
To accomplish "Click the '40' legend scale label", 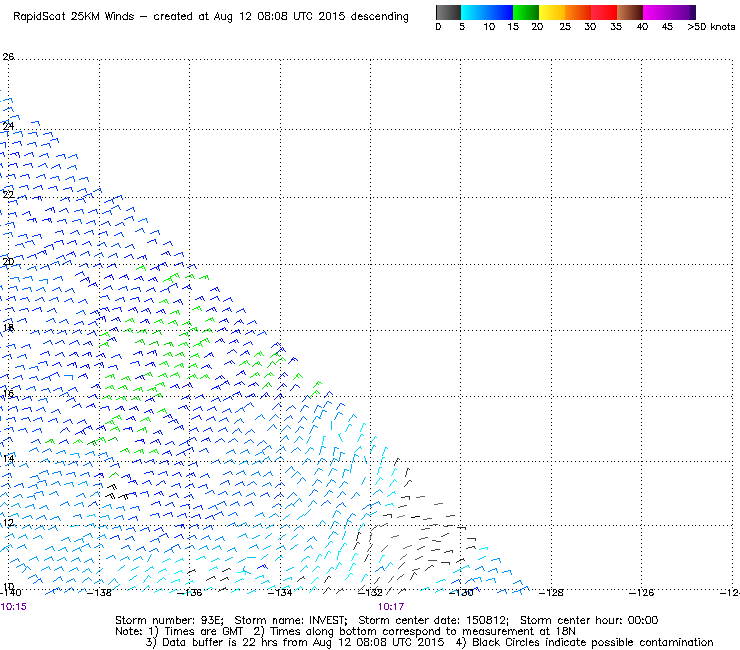I will pyautogui.click(x=642, y=27).
